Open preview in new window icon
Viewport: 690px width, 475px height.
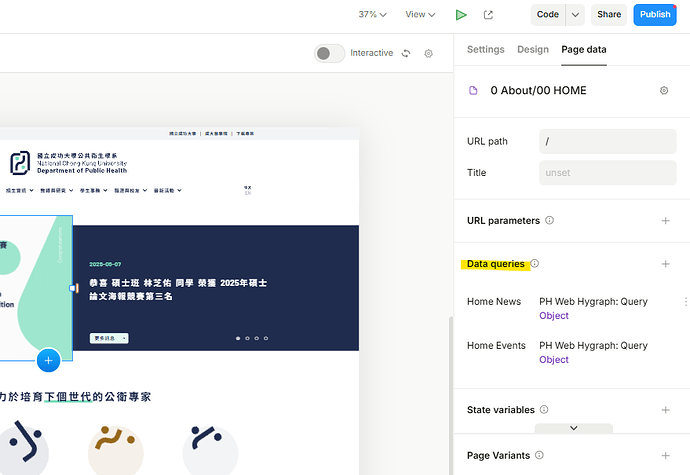tap(488, 15)
